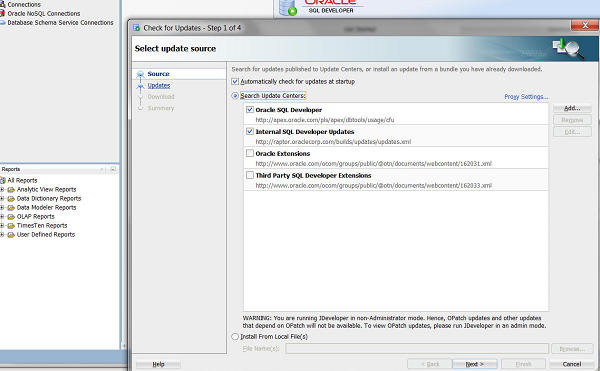
Task: Click the SQL Developer database logo icon
Action: (x=288, y=7)
